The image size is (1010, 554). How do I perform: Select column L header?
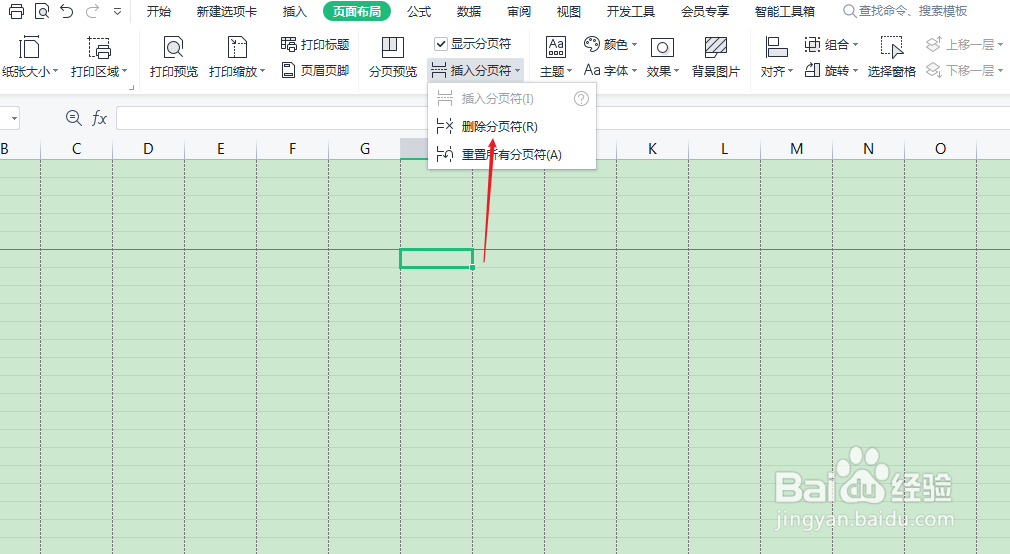click(725, 149)
